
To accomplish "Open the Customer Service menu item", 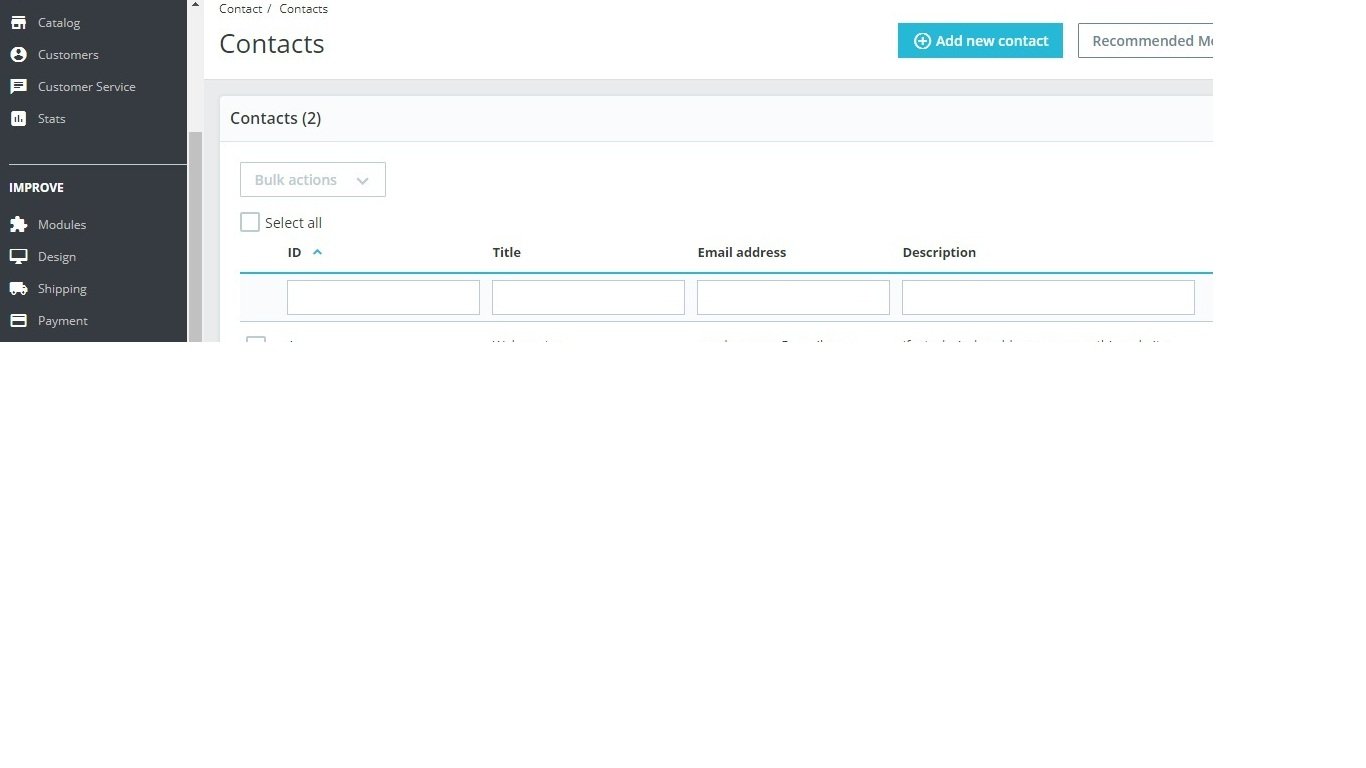I will (x=86, y=86).
